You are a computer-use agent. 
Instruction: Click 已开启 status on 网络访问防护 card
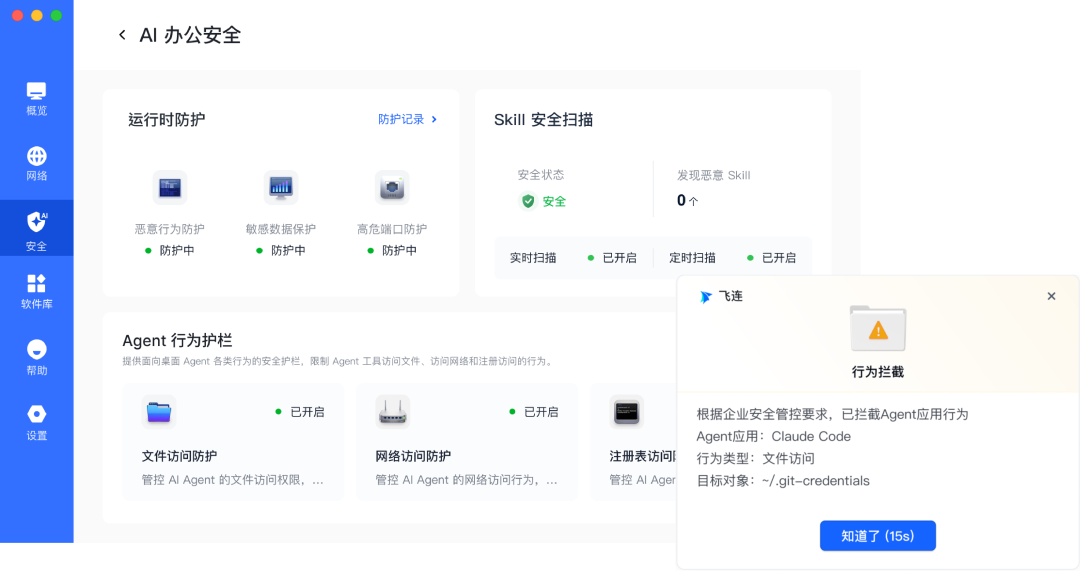534,412
